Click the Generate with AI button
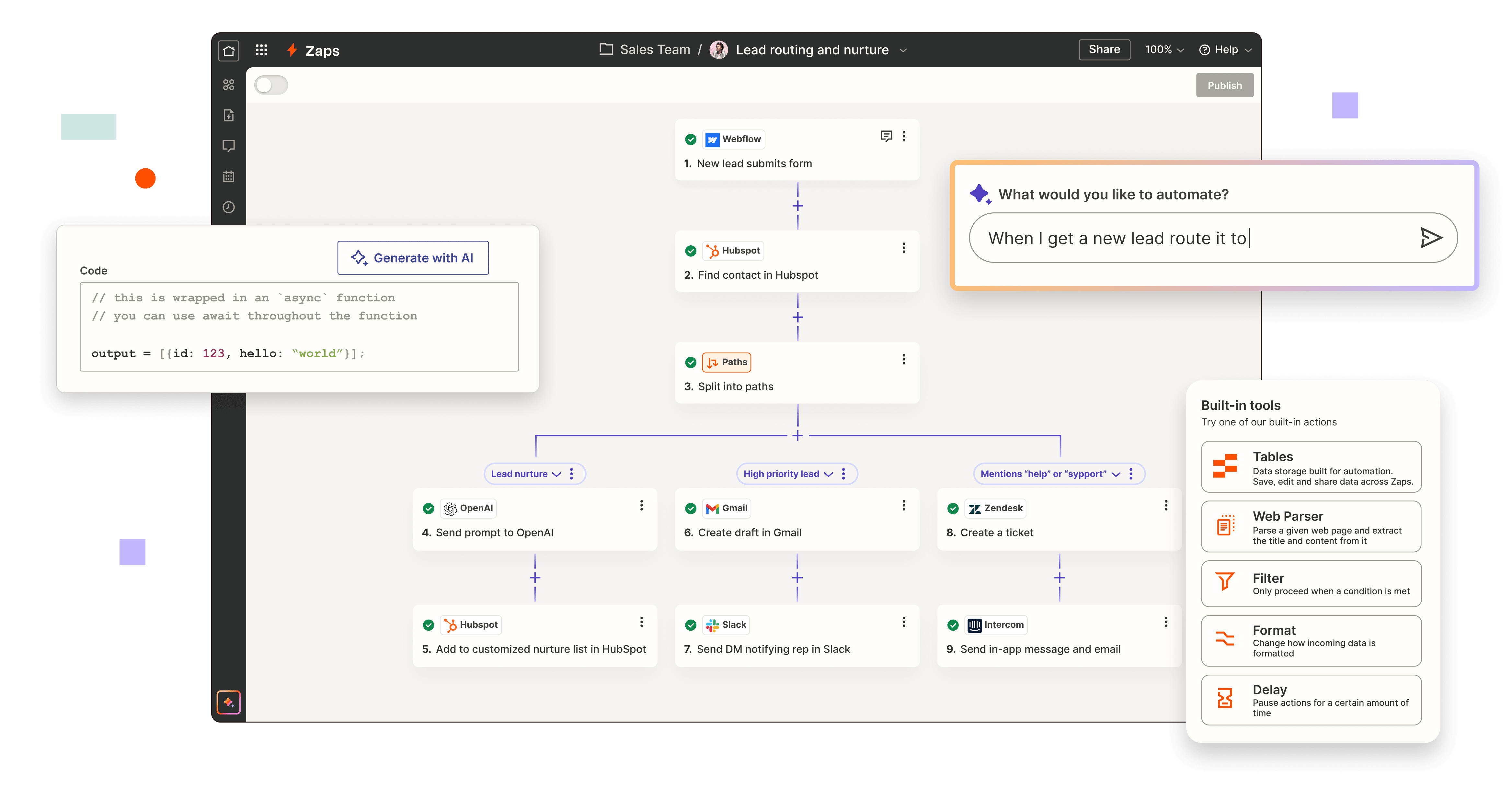Image resolution: width=1512 pixels, height=786 pixels. (413, 258)
